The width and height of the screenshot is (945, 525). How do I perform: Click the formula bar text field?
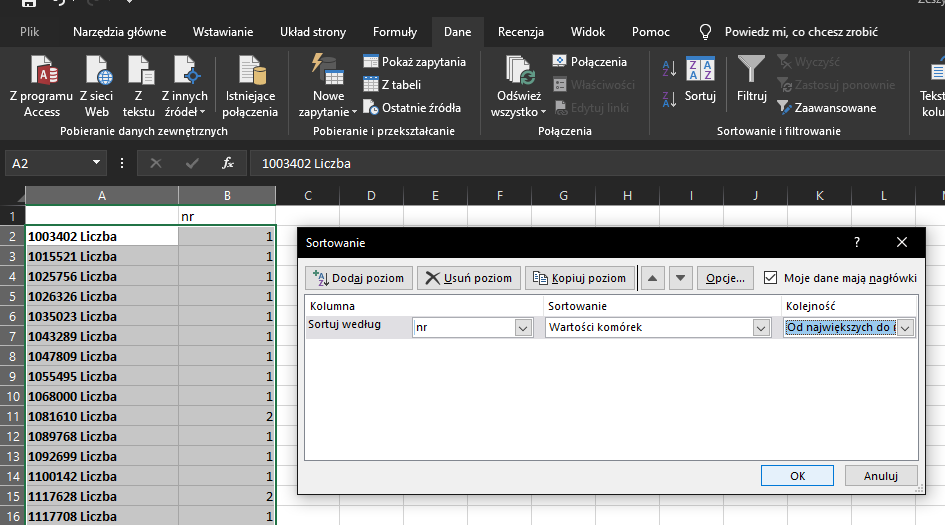[597, 163]
